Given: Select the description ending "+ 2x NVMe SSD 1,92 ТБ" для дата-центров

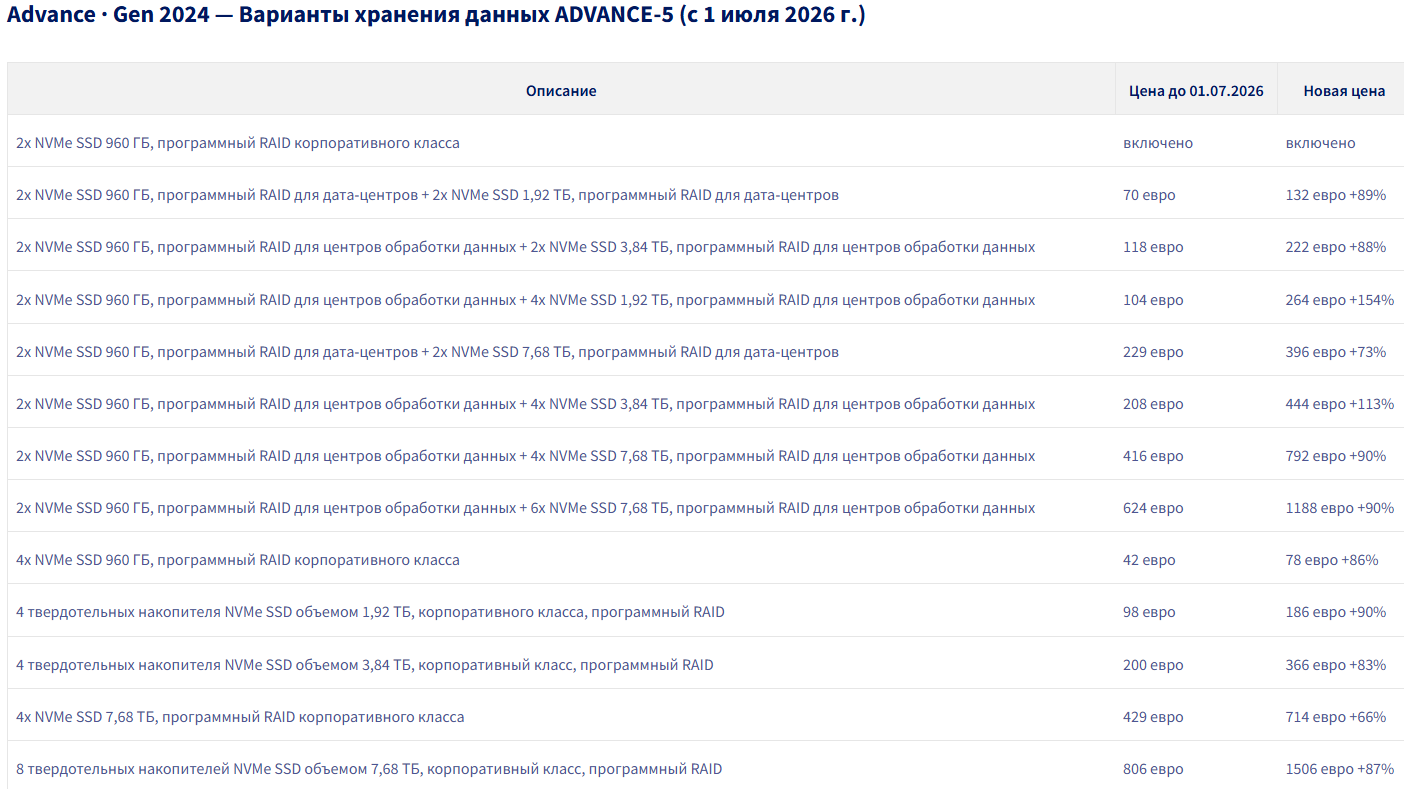Looking at the screenshot, I should (427, 195).
